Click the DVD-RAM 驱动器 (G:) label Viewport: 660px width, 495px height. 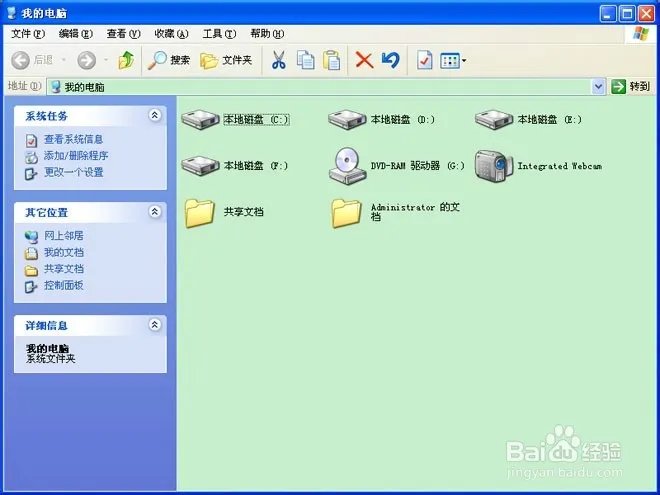point(418,166)
